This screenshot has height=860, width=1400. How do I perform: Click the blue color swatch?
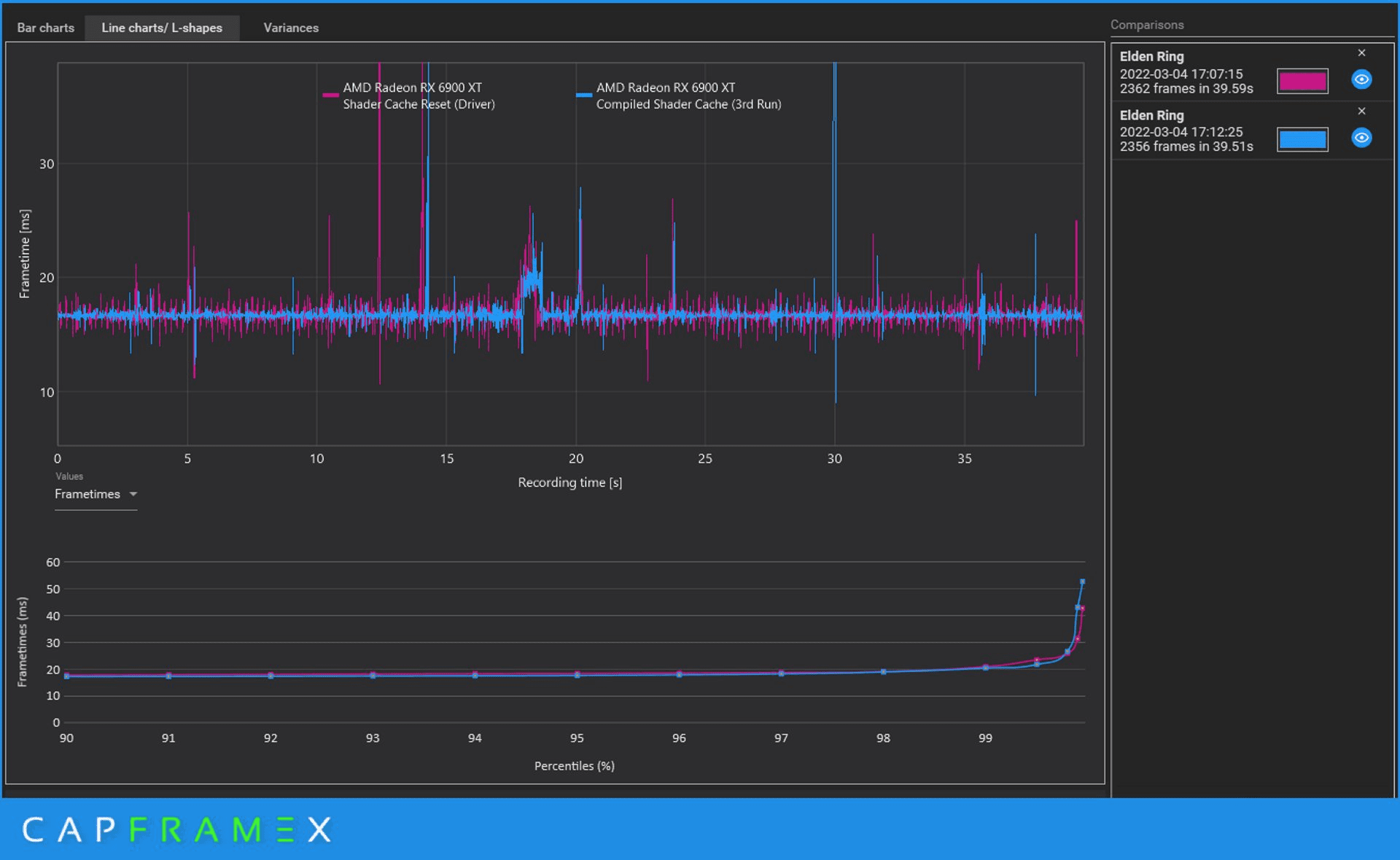(x=1302, y=139)
